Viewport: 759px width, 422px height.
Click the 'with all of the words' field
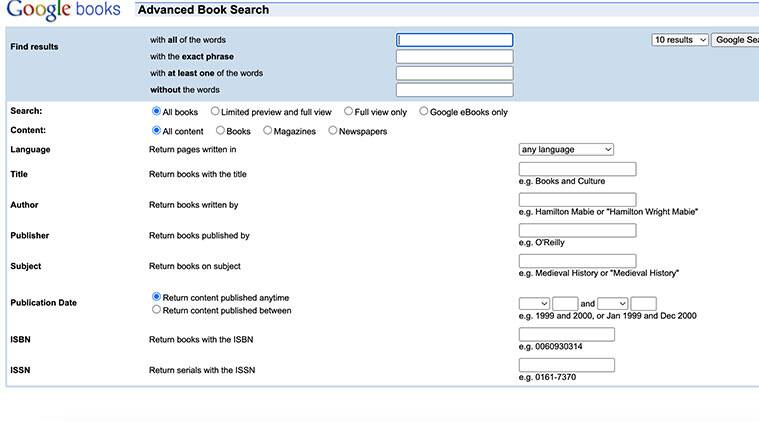pyautogui.click(x=454, y=40)
